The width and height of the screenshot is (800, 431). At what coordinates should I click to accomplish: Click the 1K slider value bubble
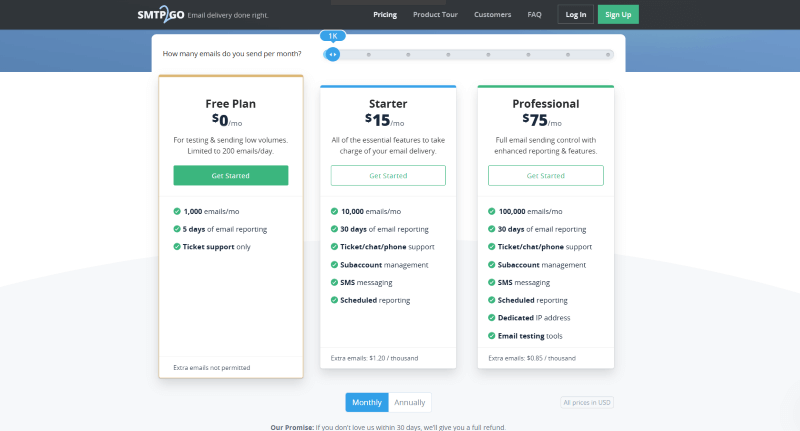(333, 36)
